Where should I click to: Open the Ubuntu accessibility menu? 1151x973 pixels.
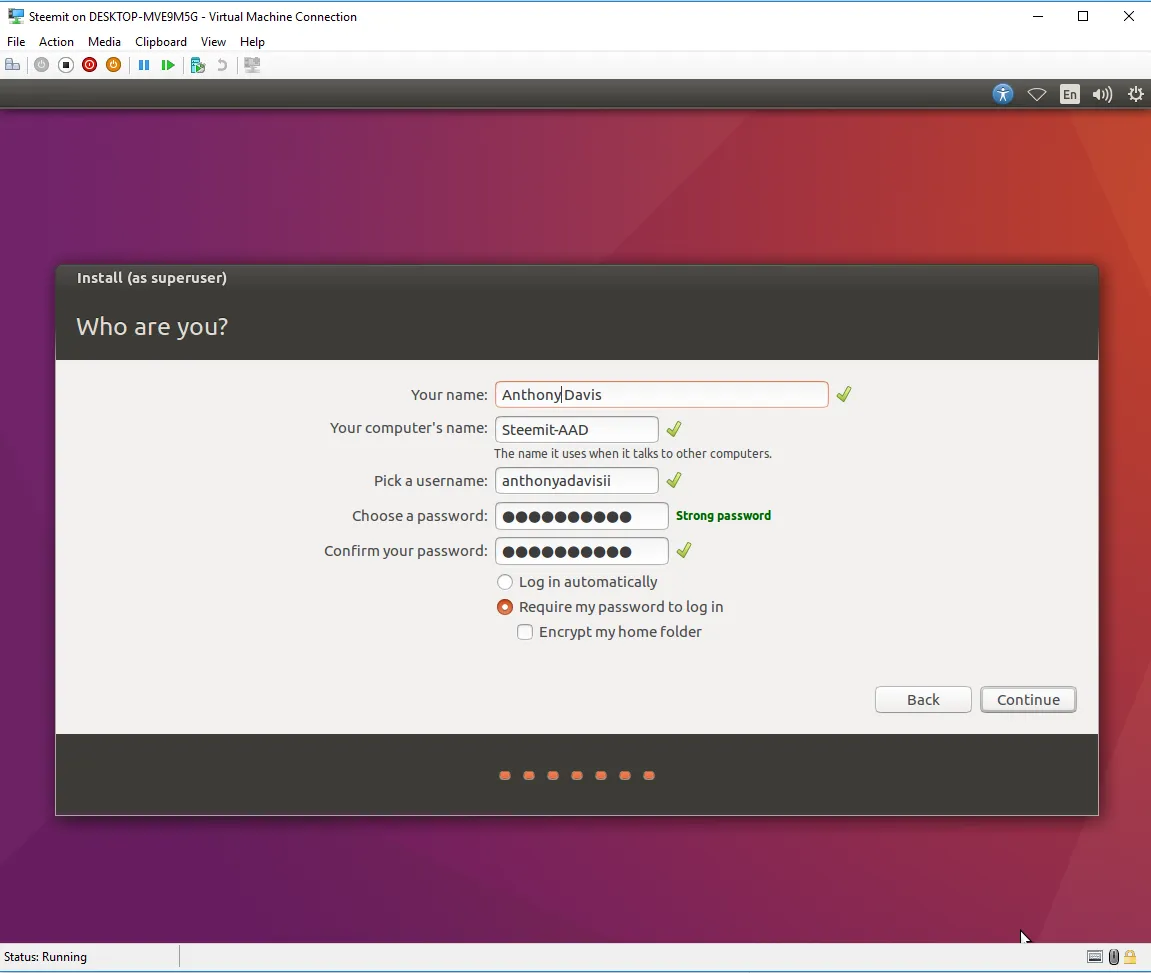point(1003,94)
